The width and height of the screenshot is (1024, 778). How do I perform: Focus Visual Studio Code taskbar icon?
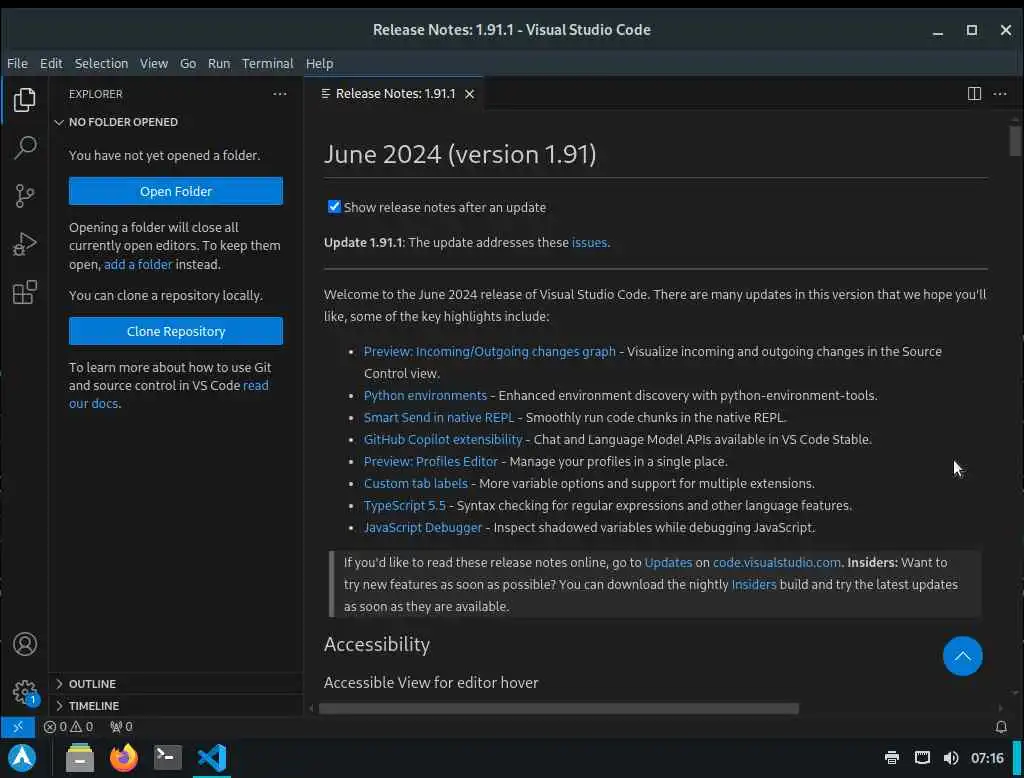click(x=212, y=758)
